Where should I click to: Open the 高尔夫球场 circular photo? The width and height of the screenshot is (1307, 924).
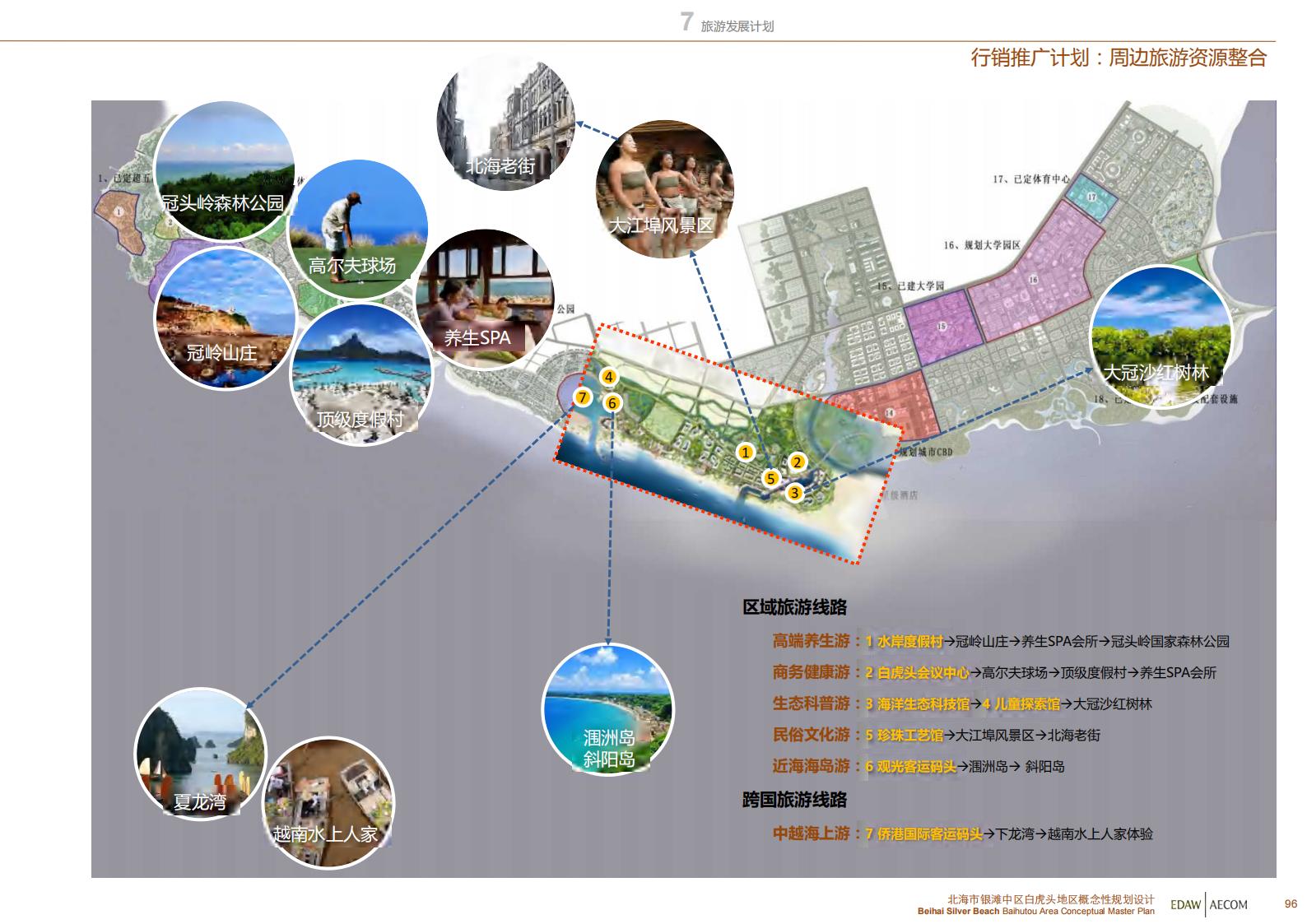tap(359, 230)
